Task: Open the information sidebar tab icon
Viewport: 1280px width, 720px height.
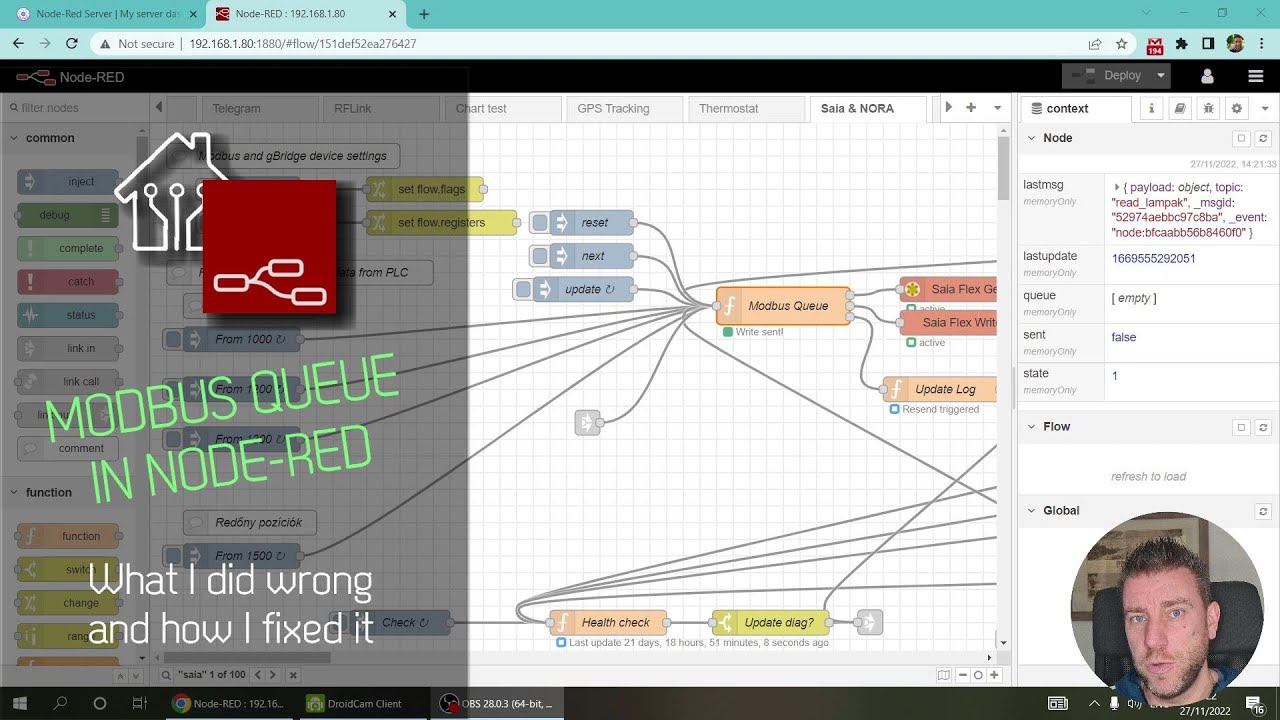Action: pyautogui.click(x=1151, y=108)
